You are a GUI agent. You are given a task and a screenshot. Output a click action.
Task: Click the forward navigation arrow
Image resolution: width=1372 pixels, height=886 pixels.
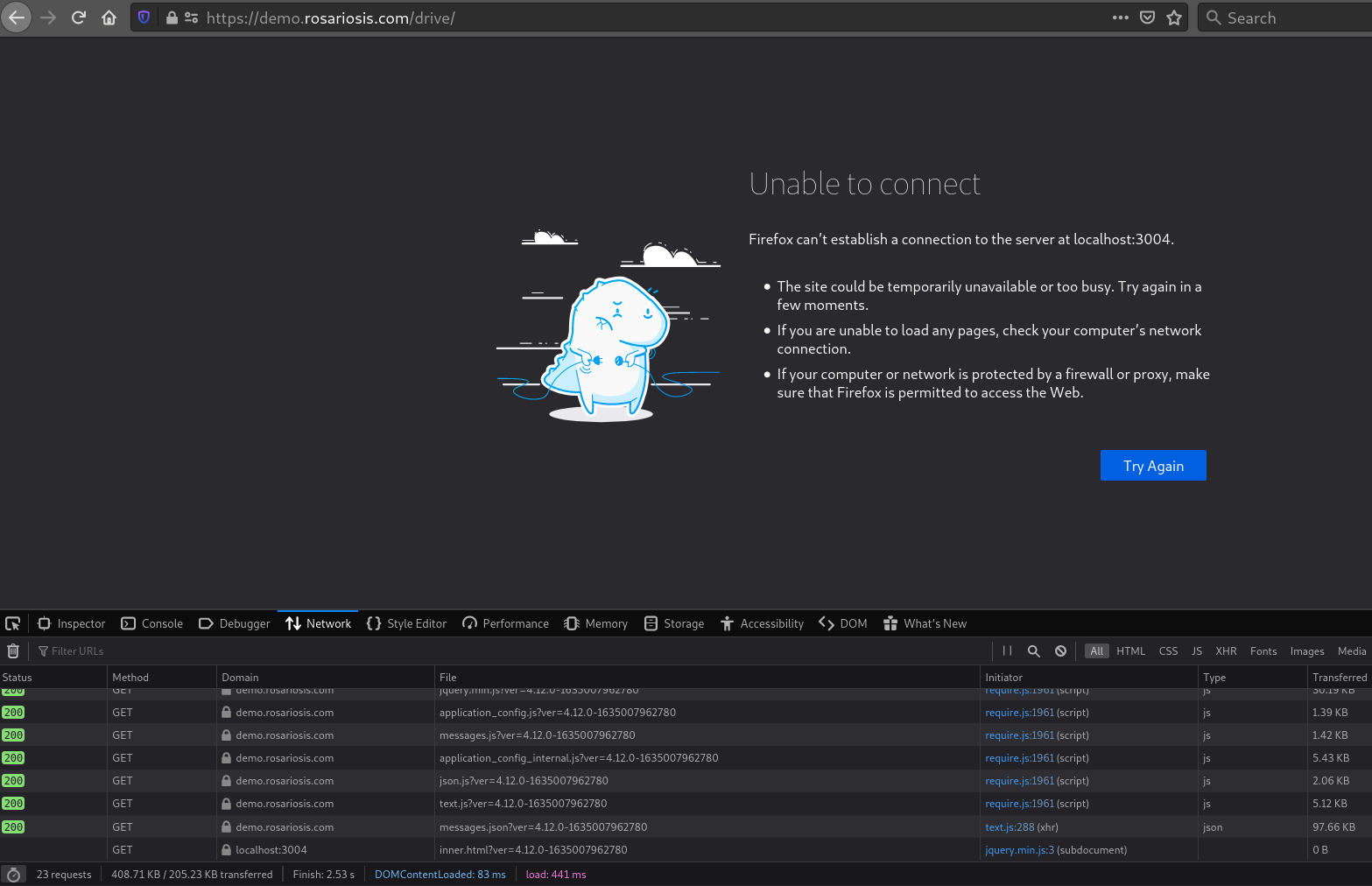[x=48, y=18]
